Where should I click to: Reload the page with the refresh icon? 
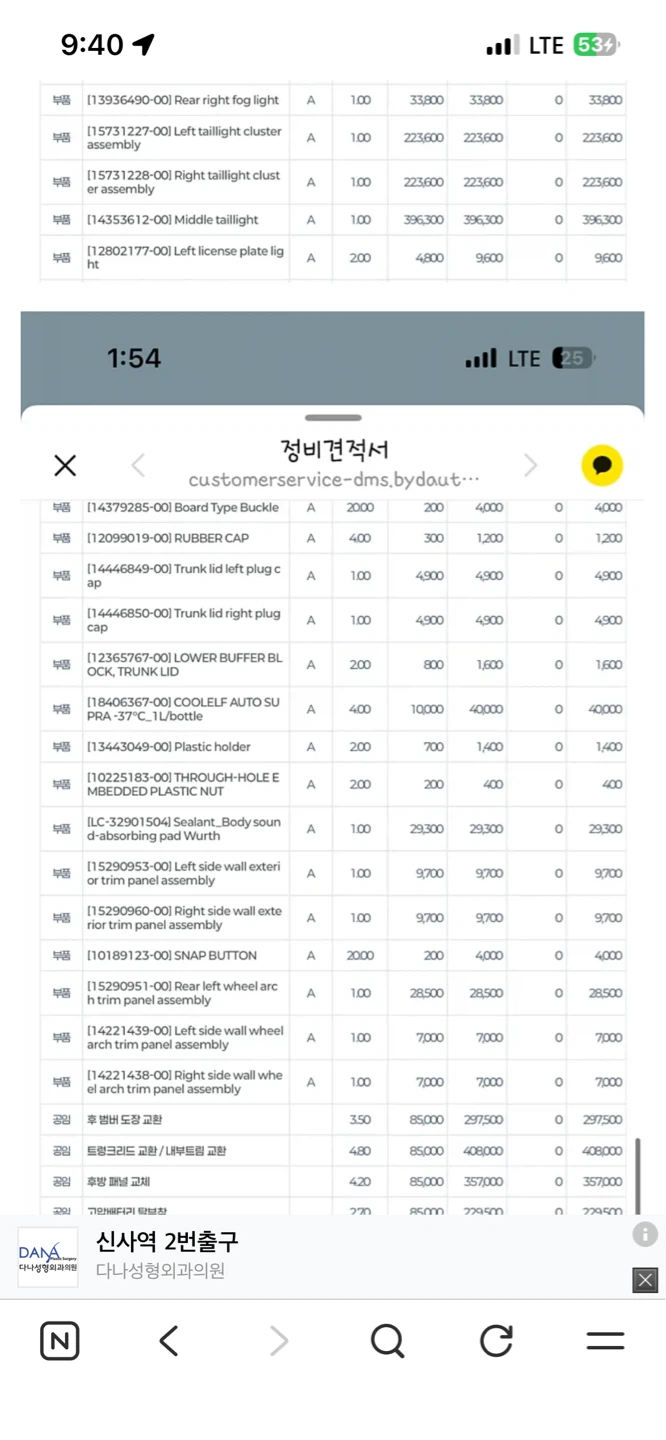pyautogui.click(x=496, y=1341)
